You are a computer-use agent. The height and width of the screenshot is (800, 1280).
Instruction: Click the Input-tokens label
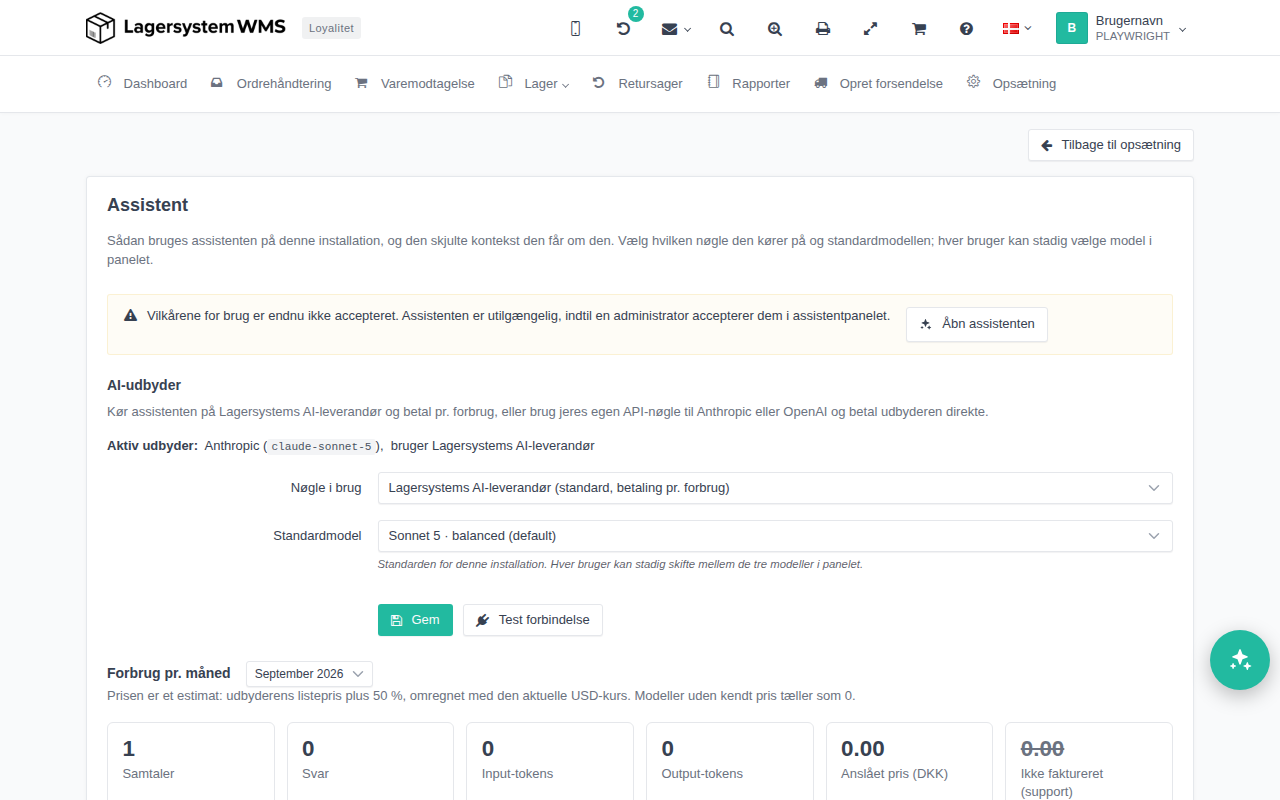pos(518,774)
